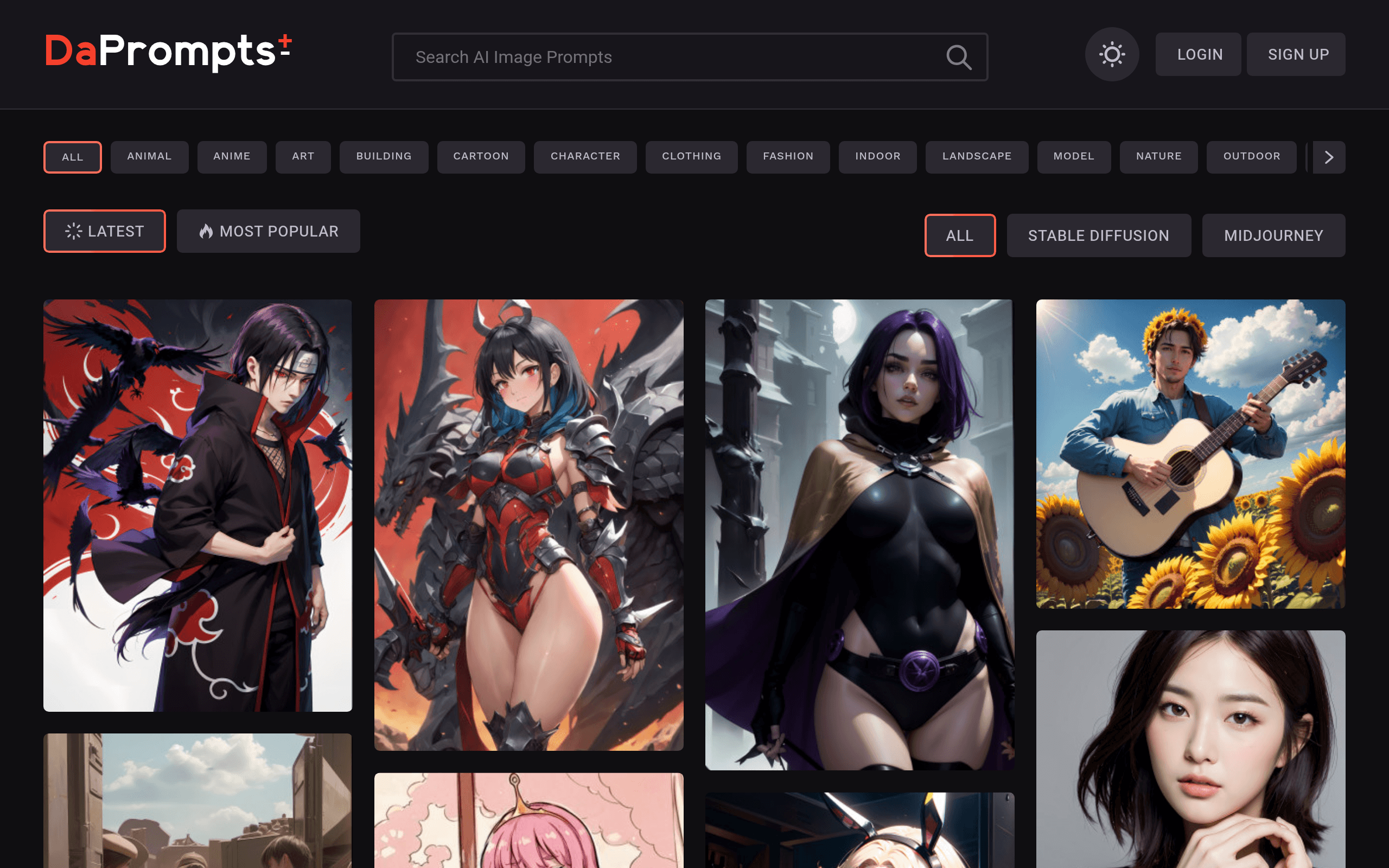Filter by the CLOTHING category

pos(692,157)
